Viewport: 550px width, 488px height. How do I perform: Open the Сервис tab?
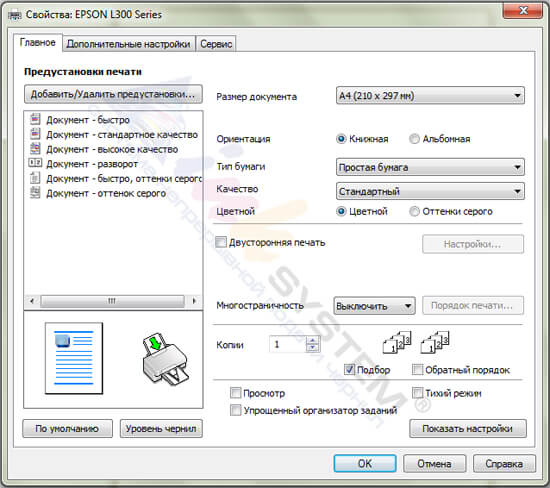[x=216, y=44]
